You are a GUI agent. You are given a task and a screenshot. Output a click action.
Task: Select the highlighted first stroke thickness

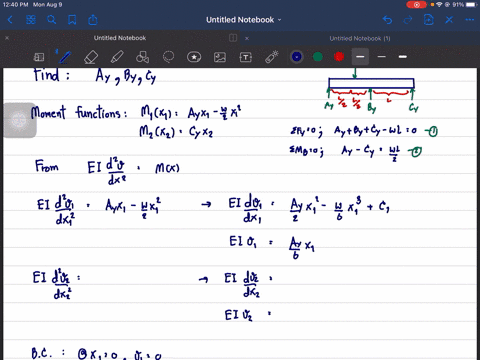click(360, 57)
